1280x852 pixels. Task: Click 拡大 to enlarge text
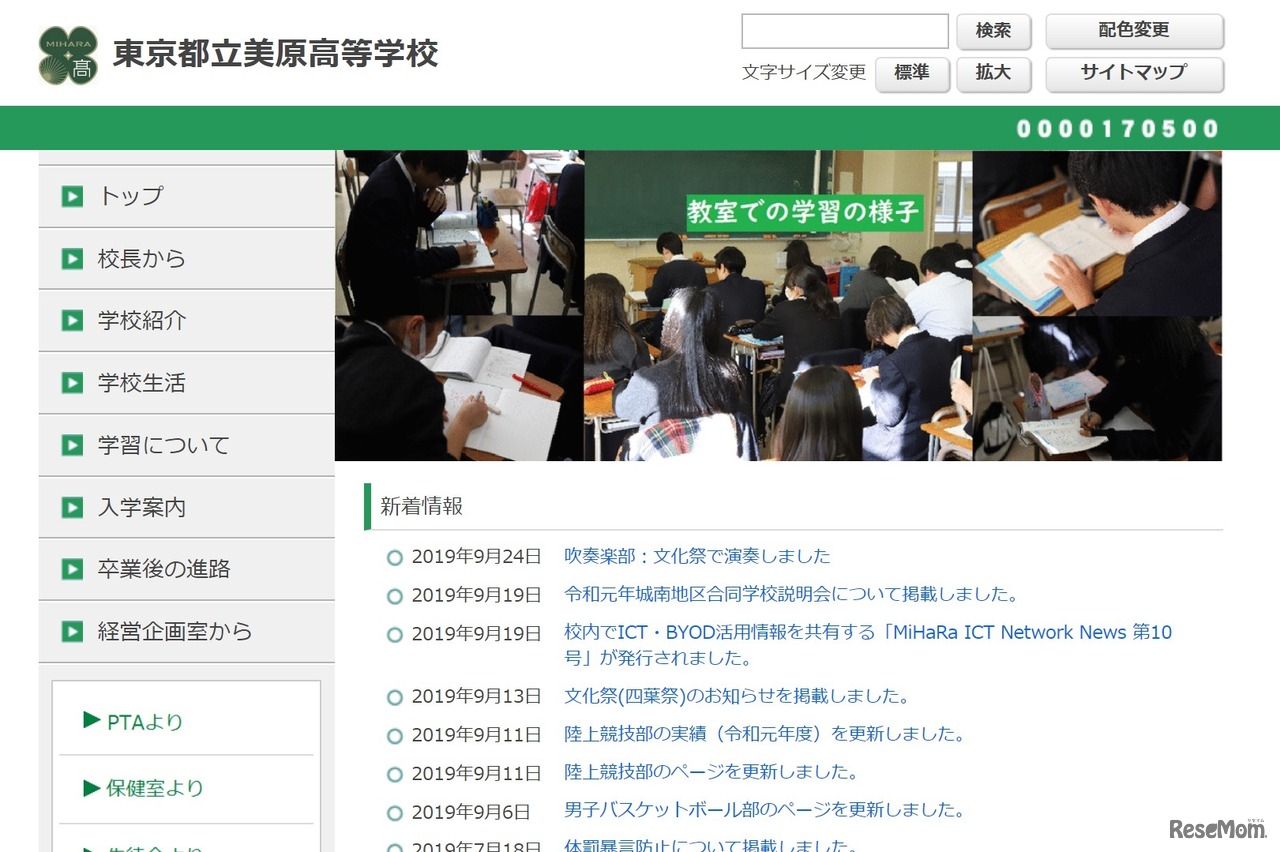pyautogui.click(x=993, y=74)
